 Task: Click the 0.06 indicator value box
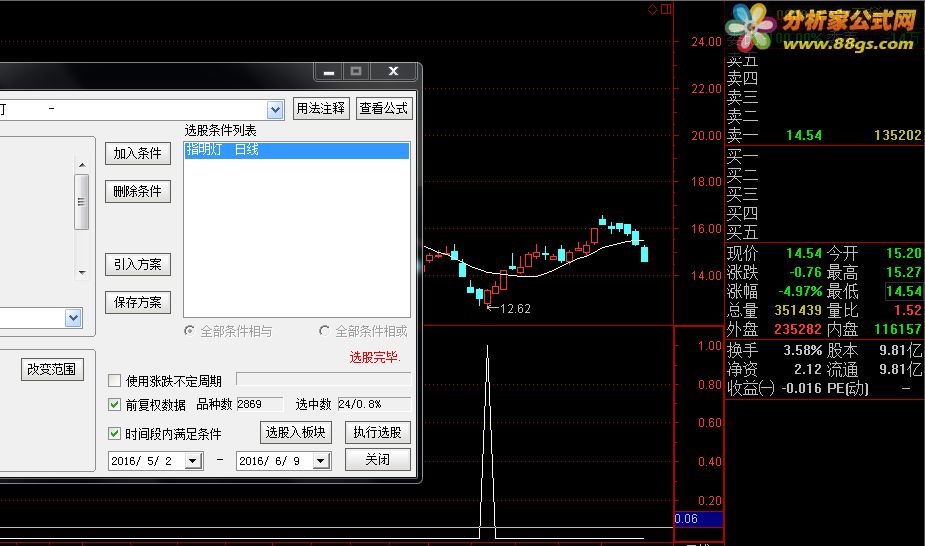[698, 519]
